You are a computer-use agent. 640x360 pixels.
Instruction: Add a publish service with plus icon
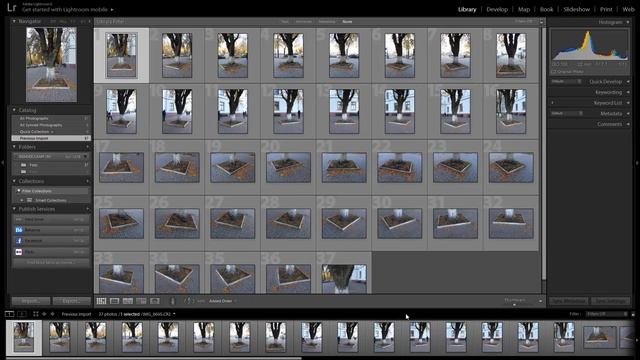point(87,209)
